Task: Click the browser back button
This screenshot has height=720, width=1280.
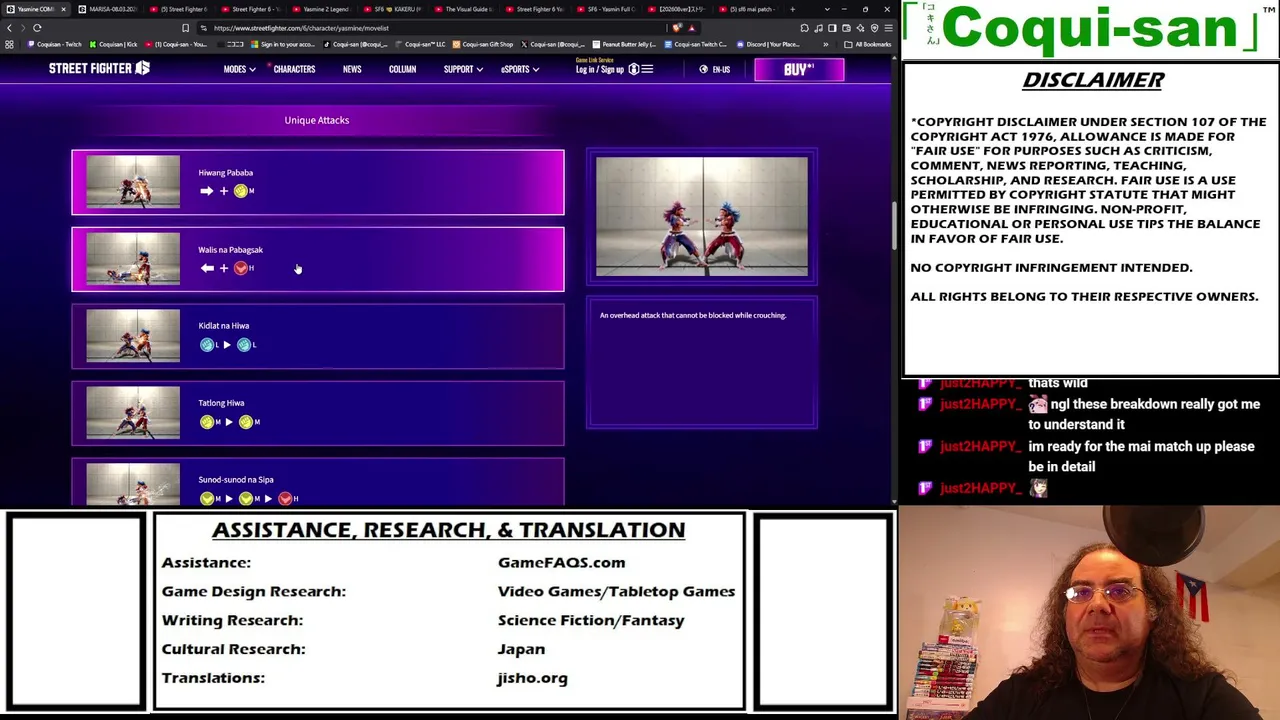Action: [x=9, y=28]
